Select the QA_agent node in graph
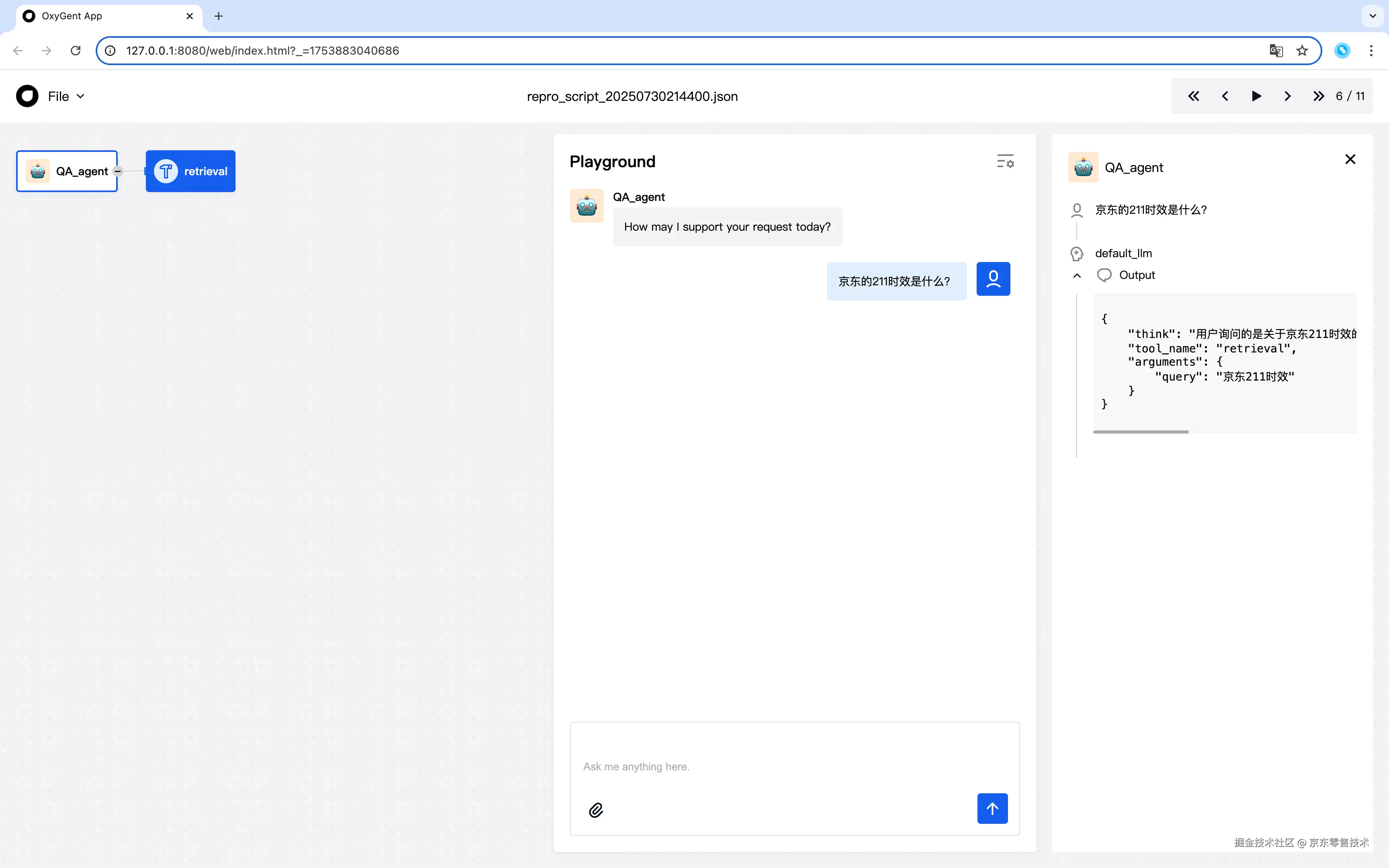 (x=67, y=171)
